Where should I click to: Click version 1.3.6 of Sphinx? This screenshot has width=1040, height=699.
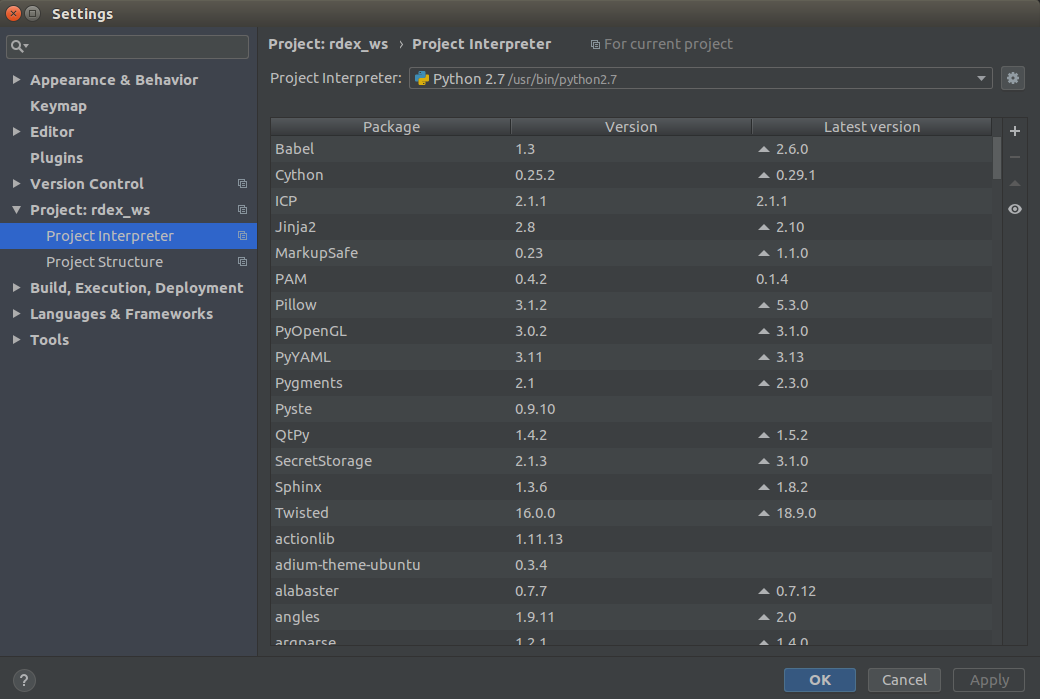531,487
